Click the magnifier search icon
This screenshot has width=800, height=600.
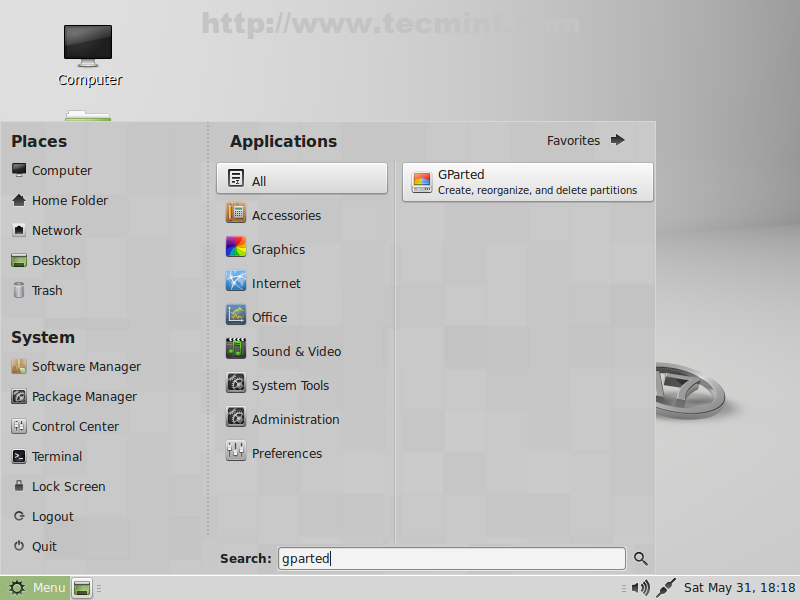coord(641,559)
